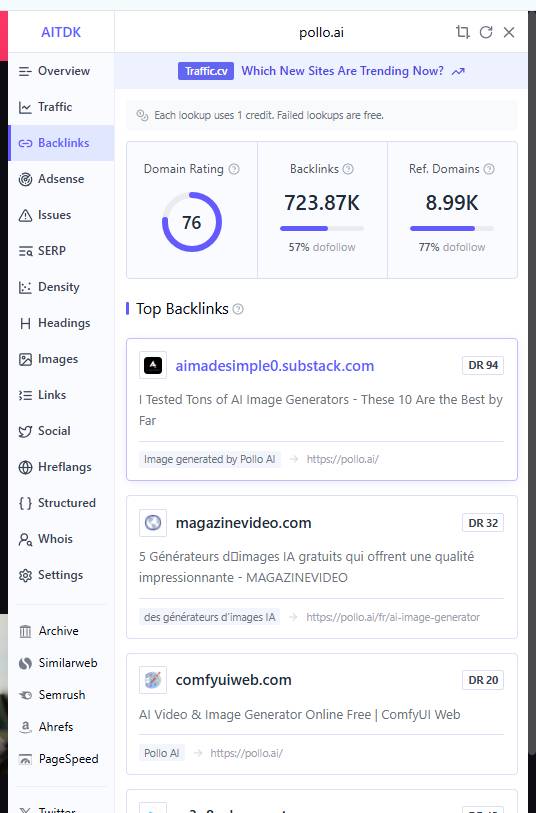536x813 pixels.
Task: Click 'des générateurs d'images IA' anchor tag
Action: [209, 617]
